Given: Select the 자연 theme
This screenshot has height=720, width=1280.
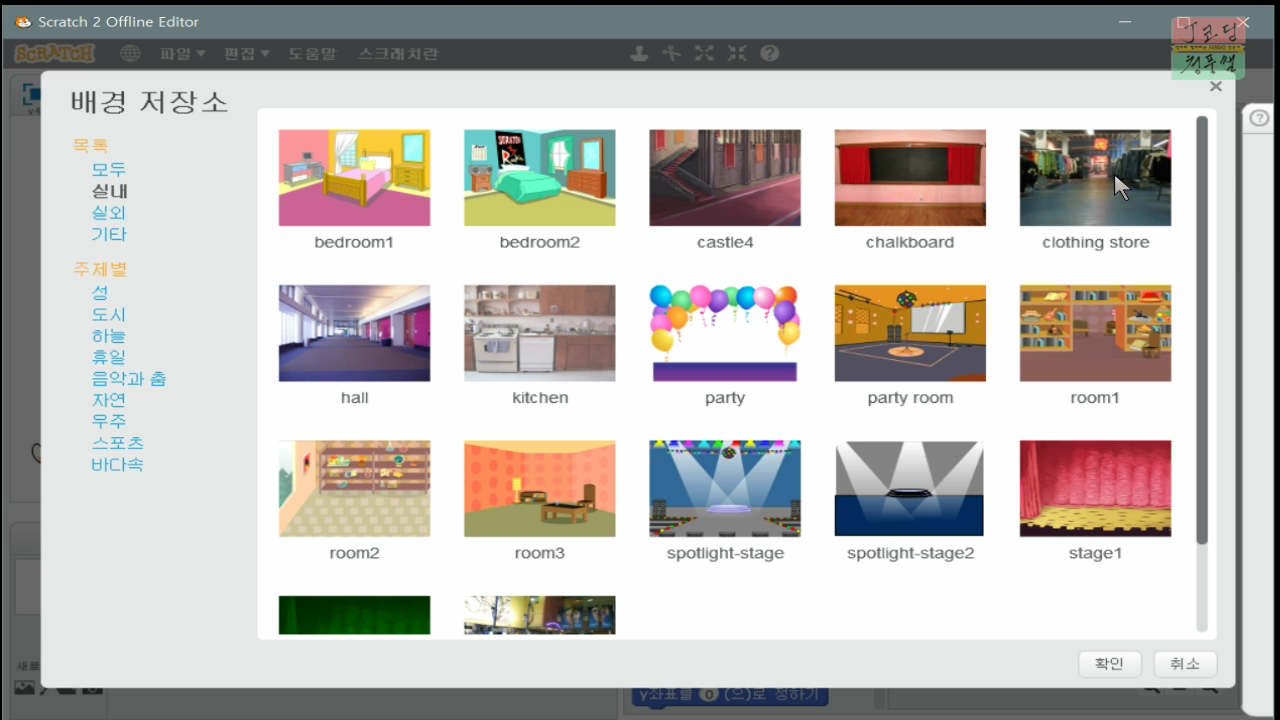Looking at the screenshot, I should point(109,400).
